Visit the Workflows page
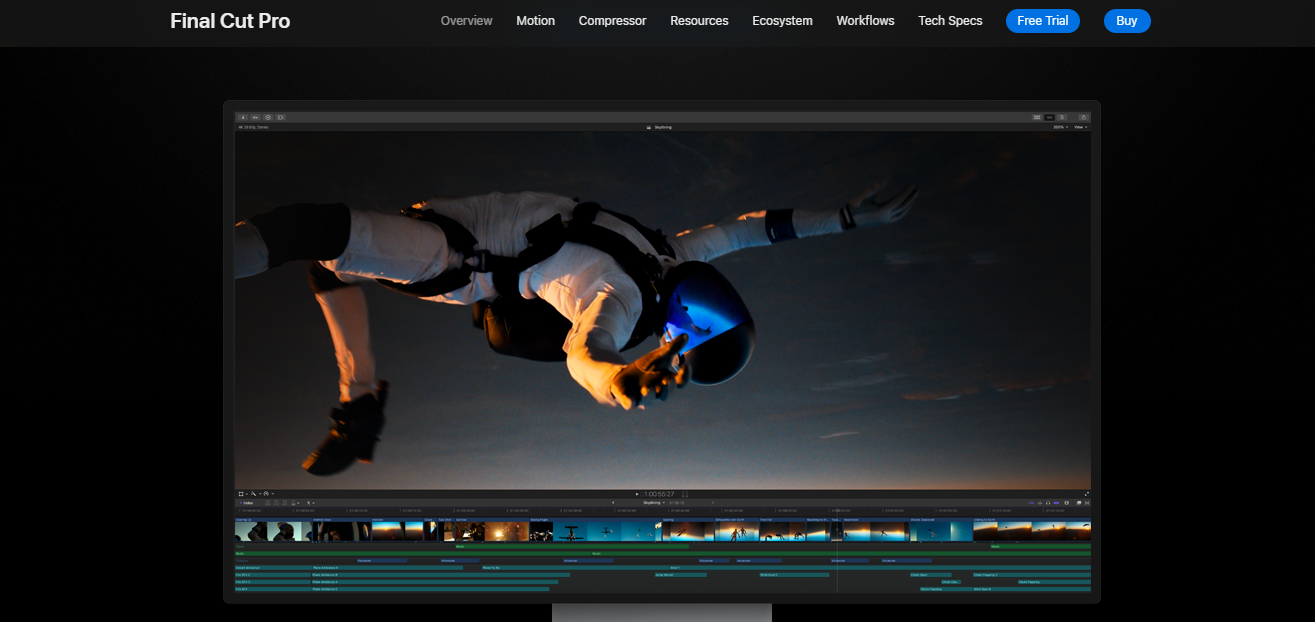This screenshot has width=1315, height=622. coord(865,21)
